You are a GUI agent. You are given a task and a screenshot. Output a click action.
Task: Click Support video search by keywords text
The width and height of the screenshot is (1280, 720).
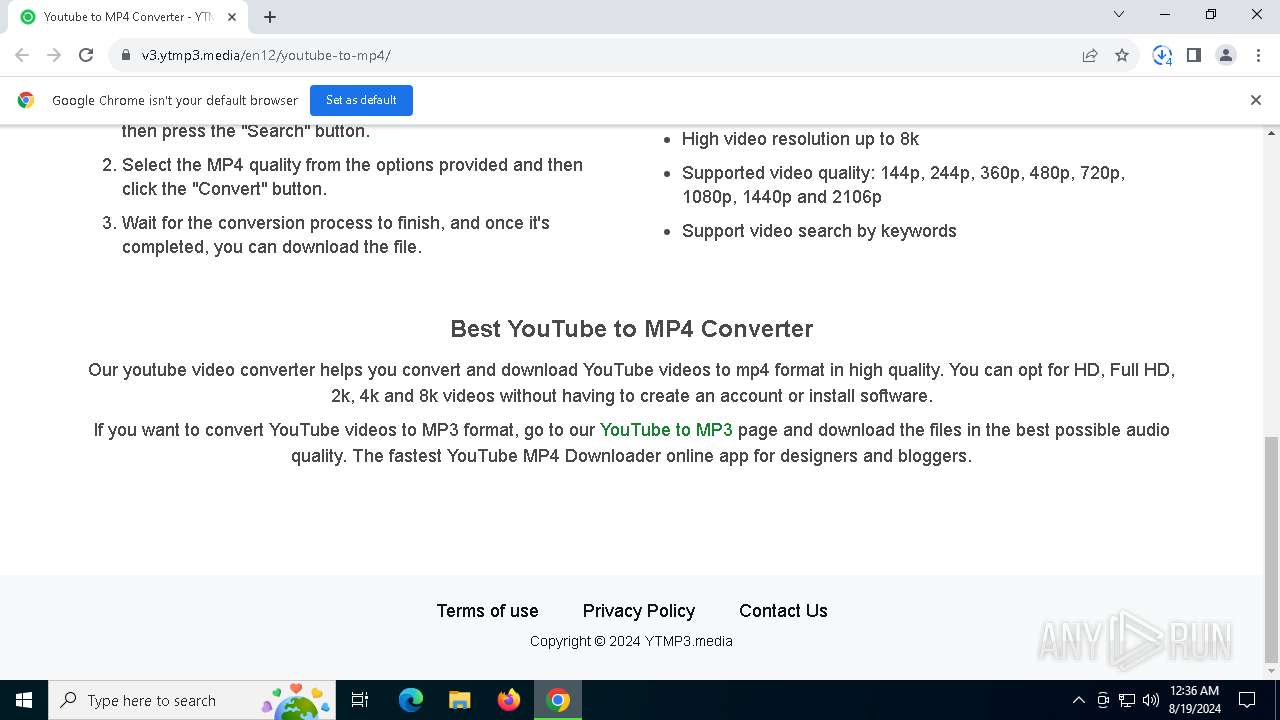click(819, 231)
